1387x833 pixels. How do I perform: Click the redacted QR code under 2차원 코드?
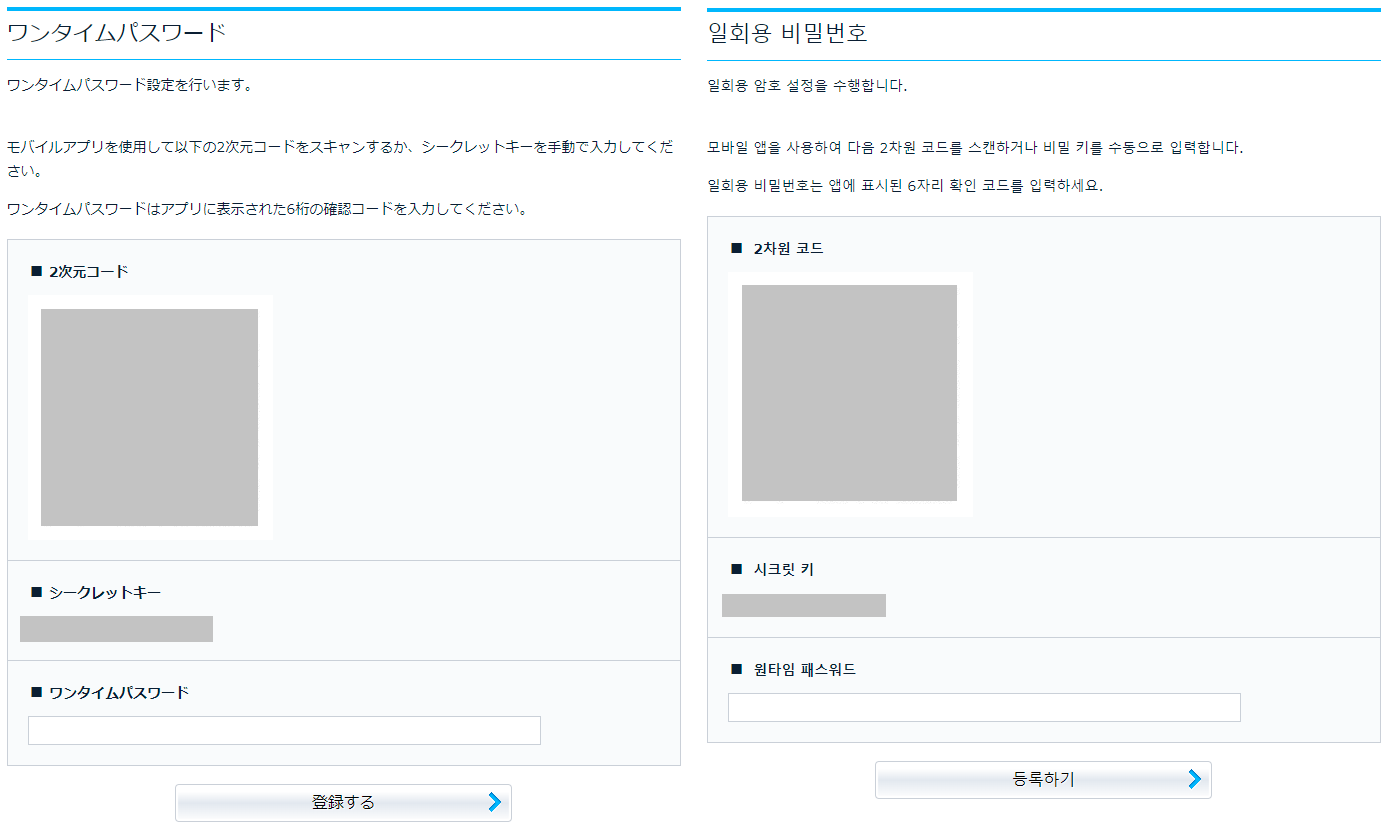[x=849, y=393]
